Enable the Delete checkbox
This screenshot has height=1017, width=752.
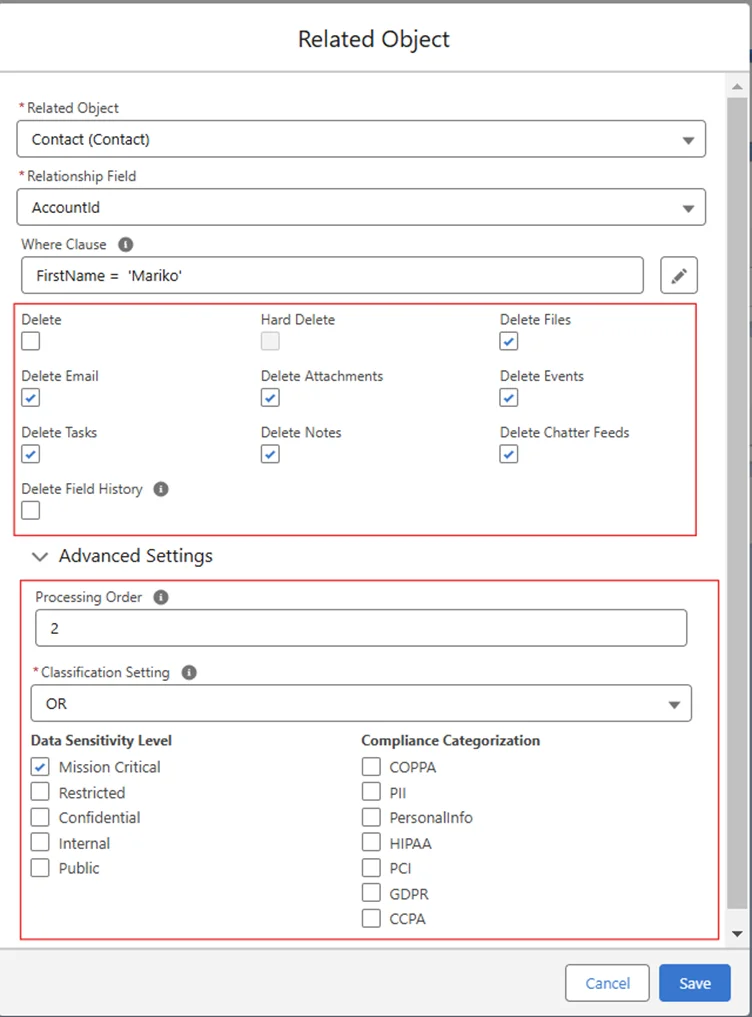[x=31, y=341]
